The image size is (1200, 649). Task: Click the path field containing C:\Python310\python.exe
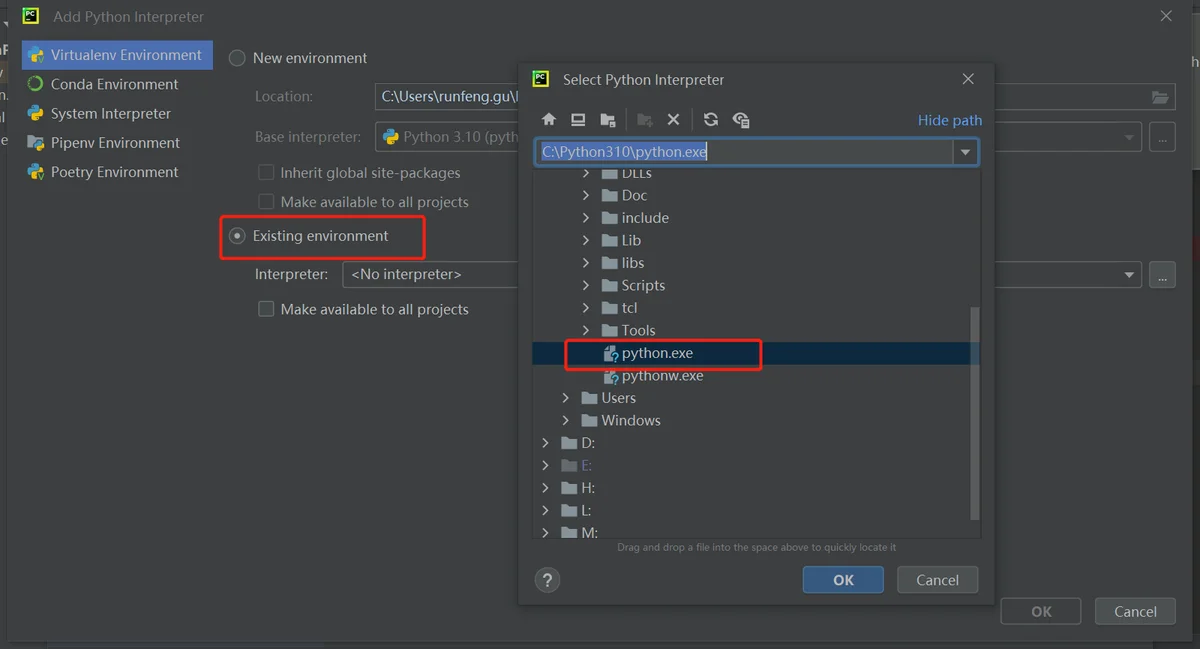pyautogui.click(x=744, y=153)
